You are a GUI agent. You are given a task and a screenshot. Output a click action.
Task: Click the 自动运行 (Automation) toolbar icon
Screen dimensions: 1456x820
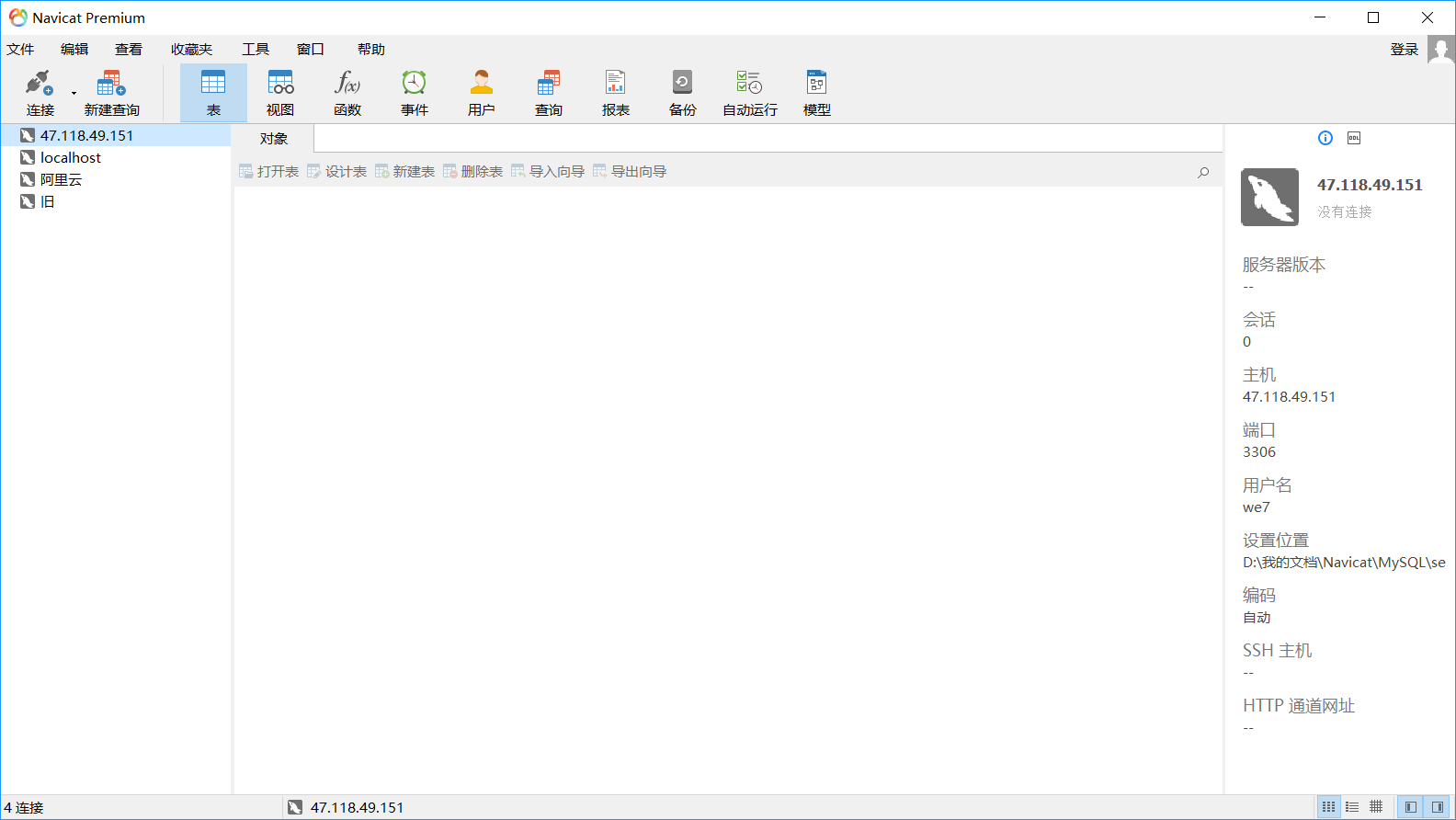(x=749, y=92)
